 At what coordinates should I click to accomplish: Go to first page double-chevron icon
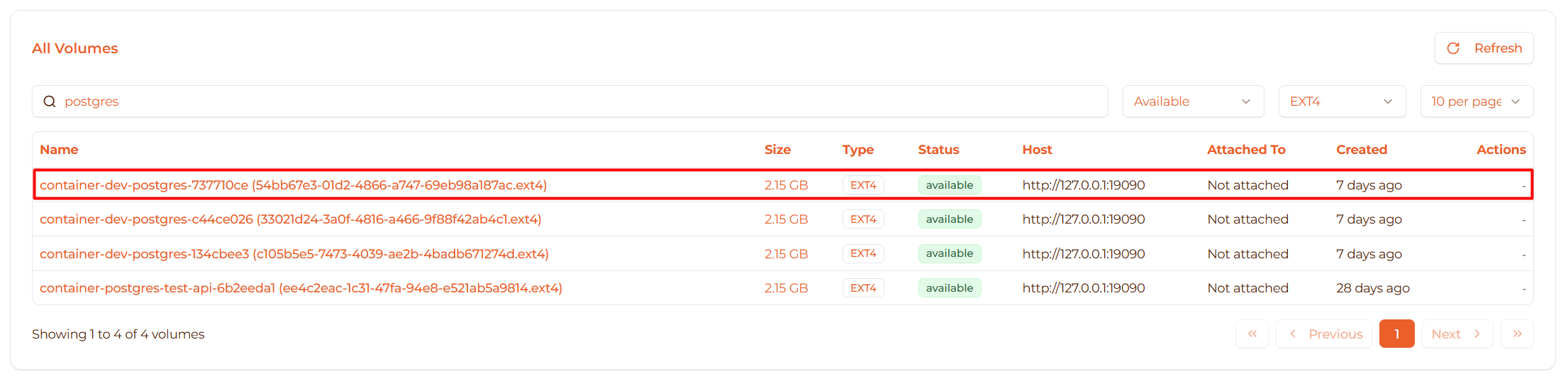tap(1252, 334)
